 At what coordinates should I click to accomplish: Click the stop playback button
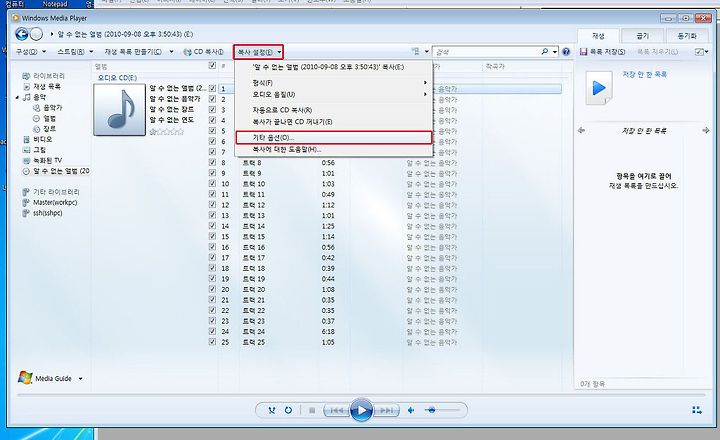click(312, 410)
